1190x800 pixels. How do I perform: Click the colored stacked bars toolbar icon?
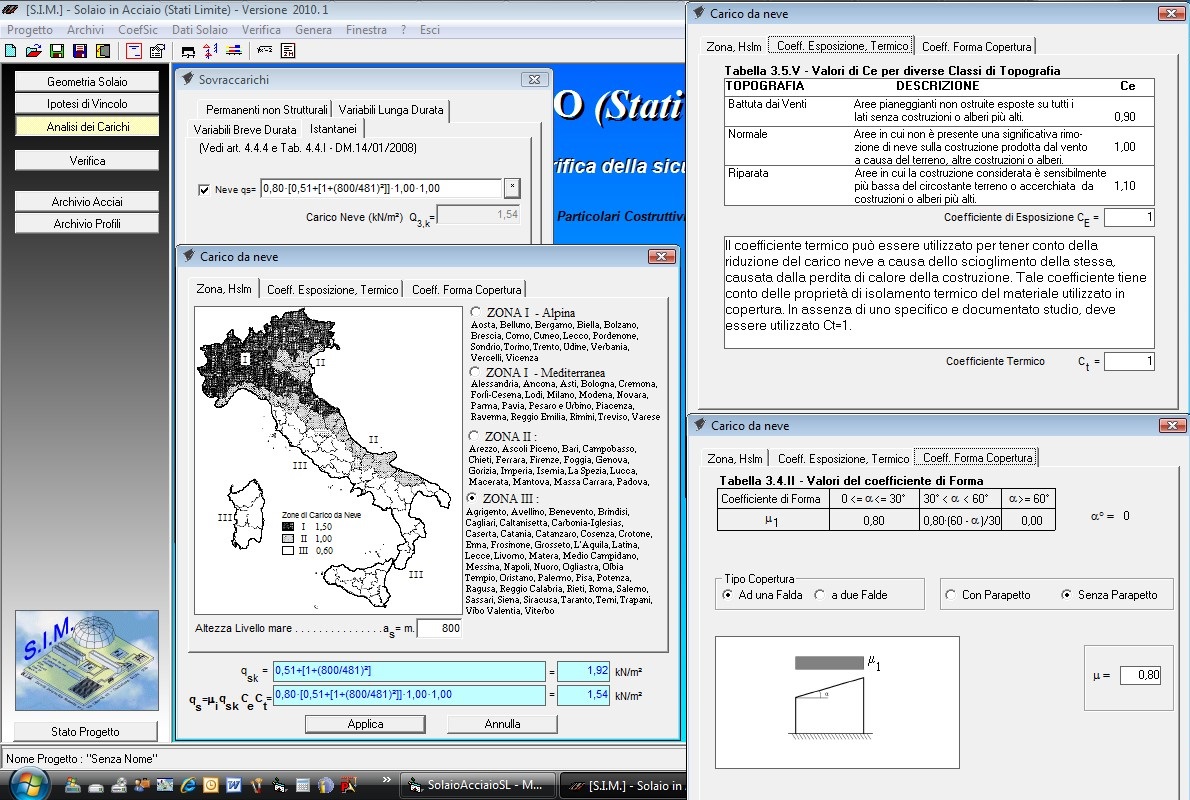click(234, 51)
